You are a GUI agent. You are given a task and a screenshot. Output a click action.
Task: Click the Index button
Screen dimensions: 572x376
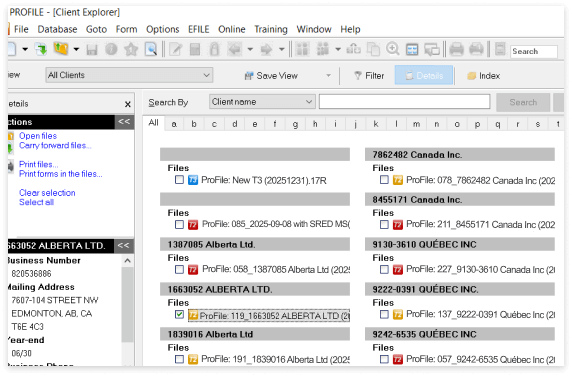point(483,75)
